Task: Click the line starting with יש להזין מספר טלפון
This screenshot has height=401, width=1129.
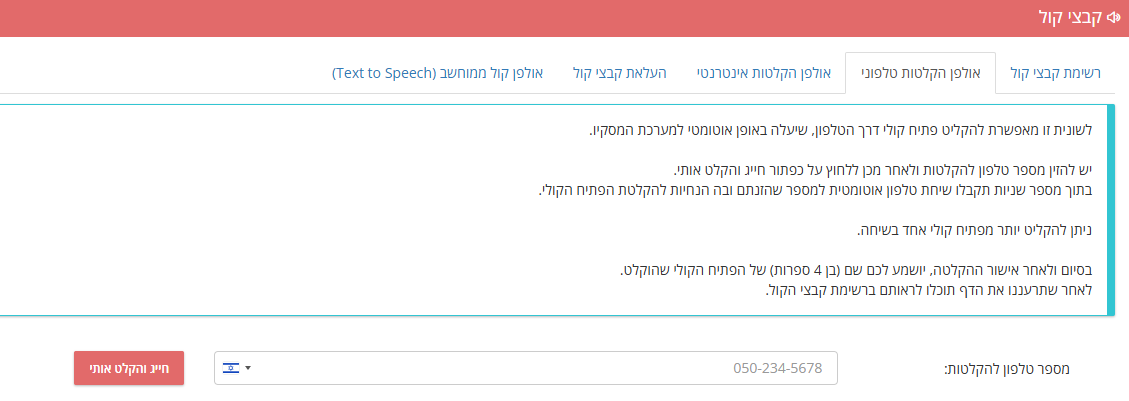Action: (884, 171)
